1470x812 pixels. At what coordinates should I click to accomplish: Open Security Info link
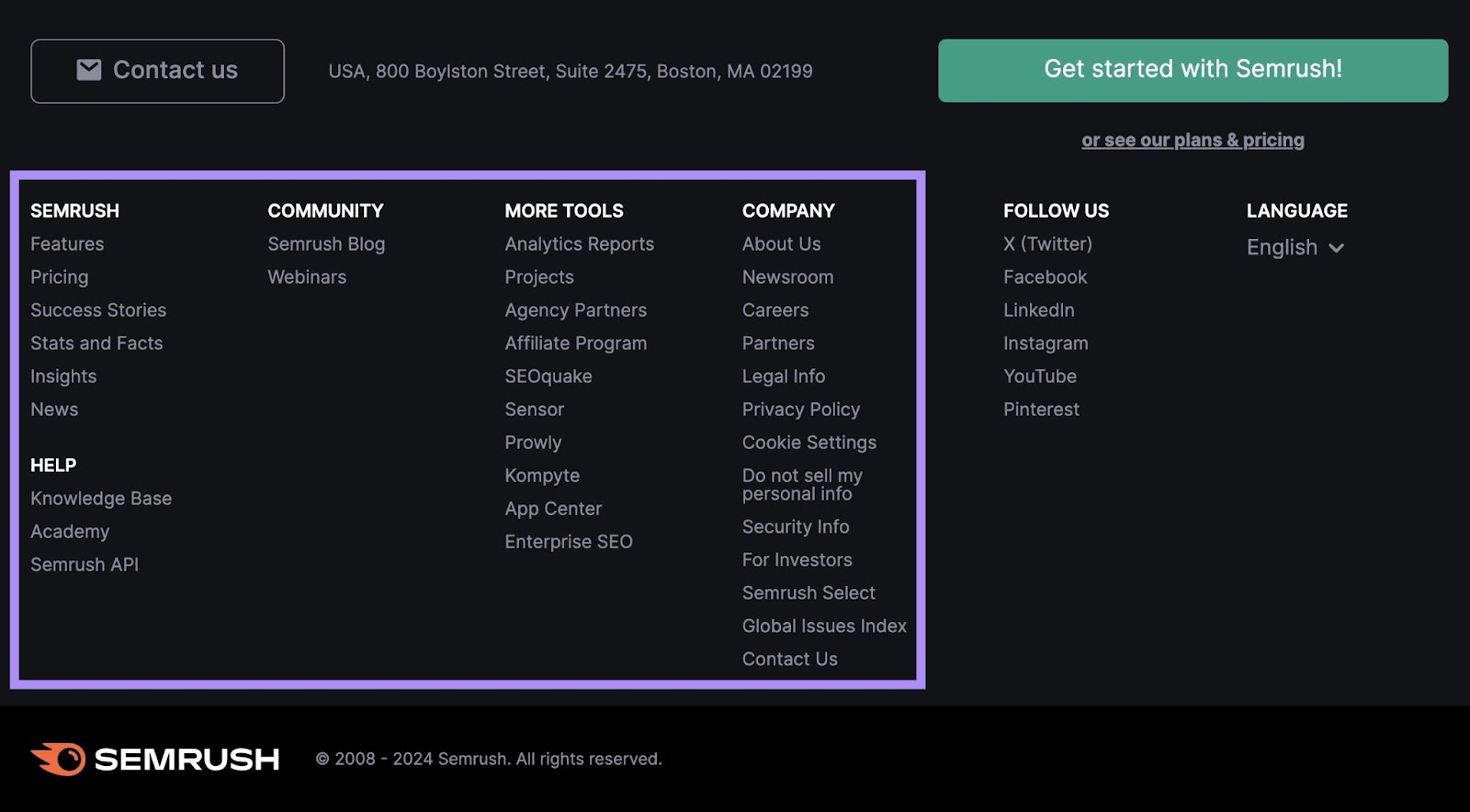pyautogui.click(x=796, y=526)
